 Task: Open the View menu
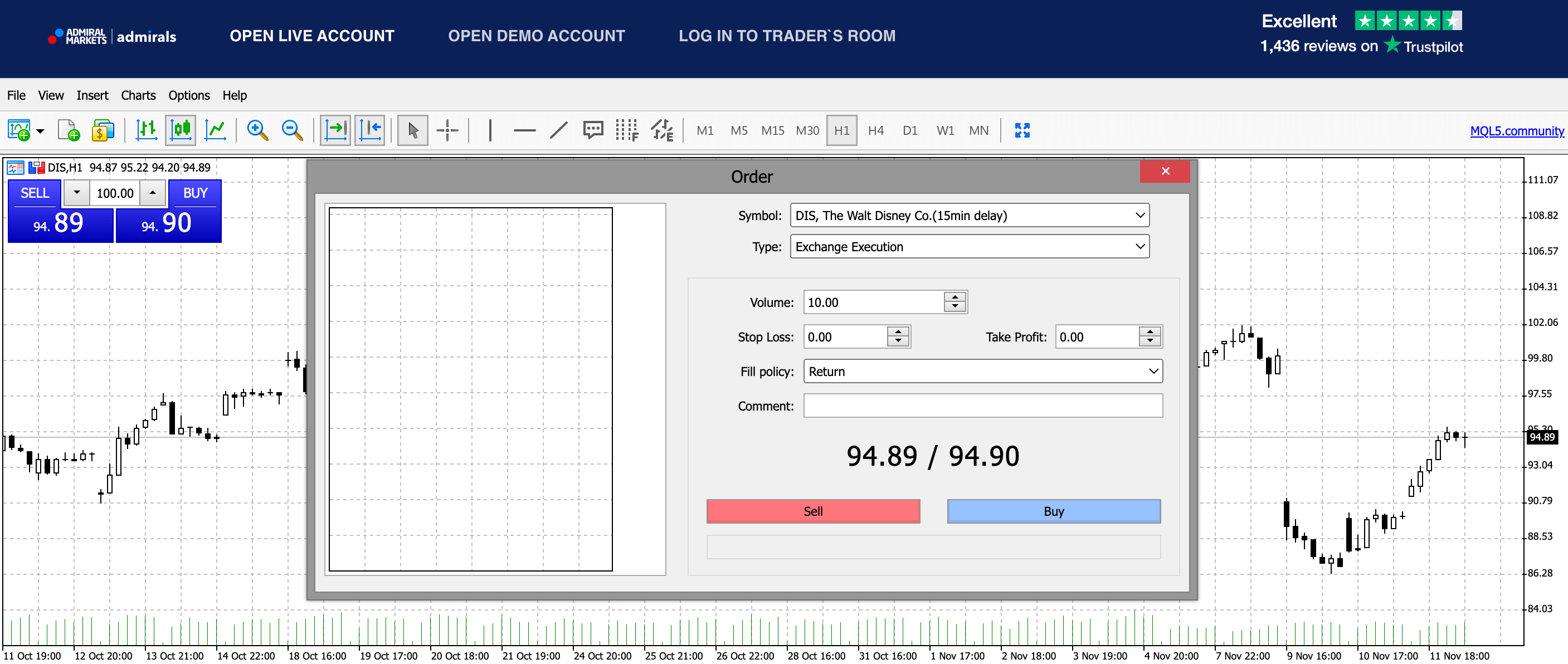(x=51, y=95)
